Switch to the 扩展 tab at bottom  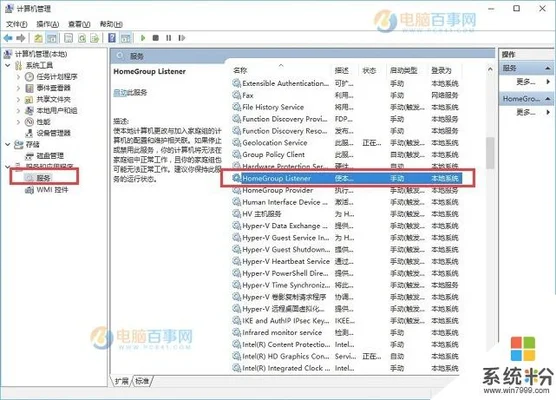click(x=122, y=381)
